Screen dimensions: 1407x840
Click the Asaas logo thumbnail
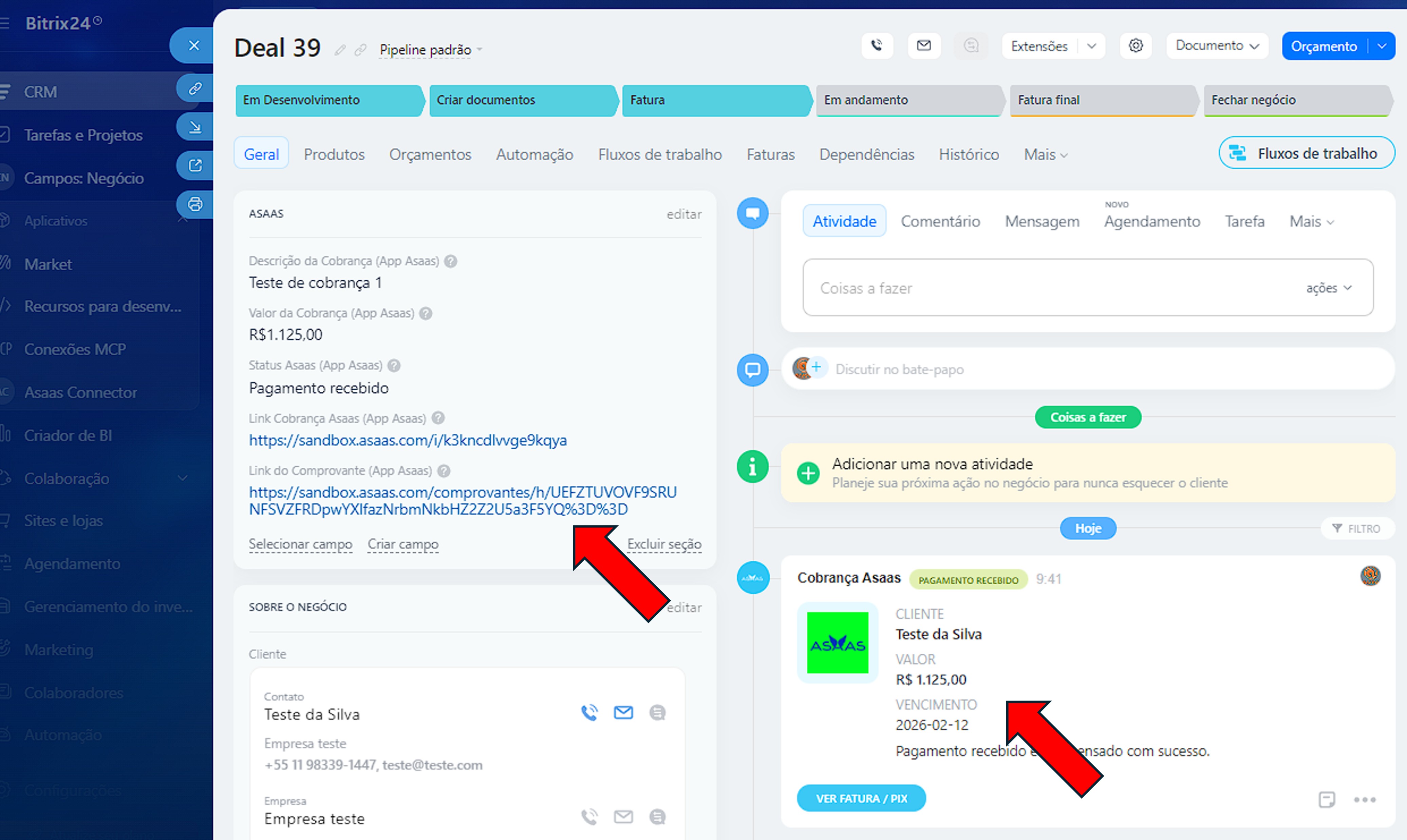[837, 642]
